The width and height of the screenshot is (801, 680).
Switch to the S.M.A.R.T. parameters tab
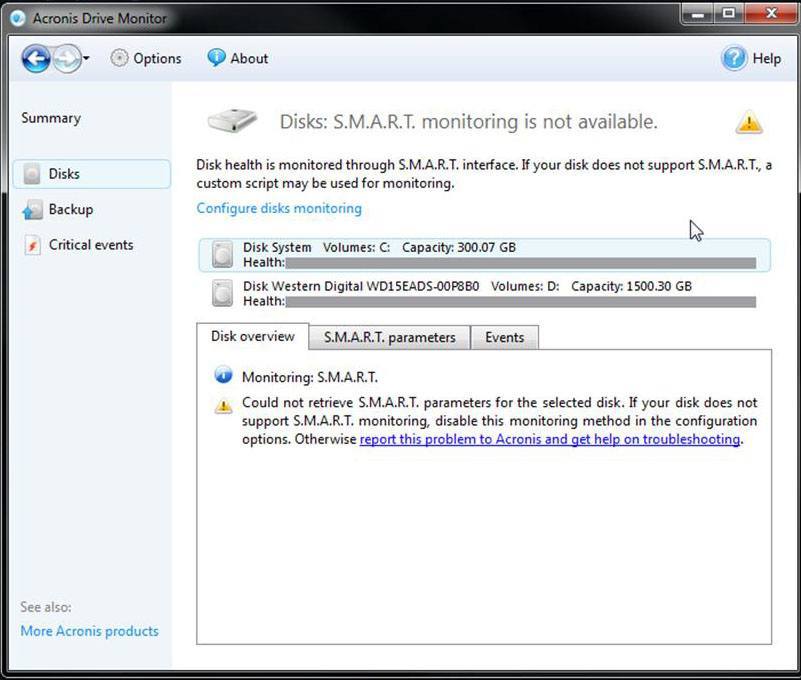[x=389, y=337]
